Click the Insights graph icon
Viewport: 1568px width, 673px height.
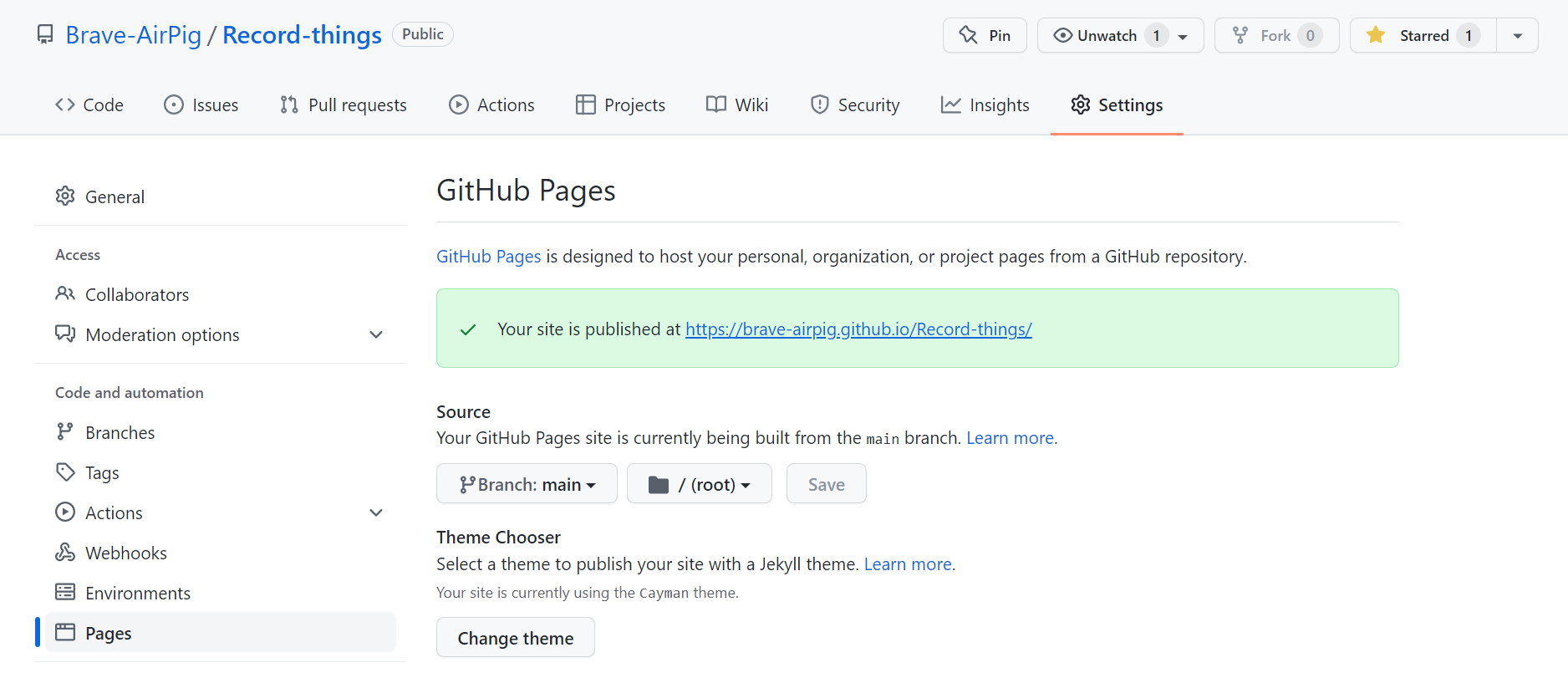(951, 105)
